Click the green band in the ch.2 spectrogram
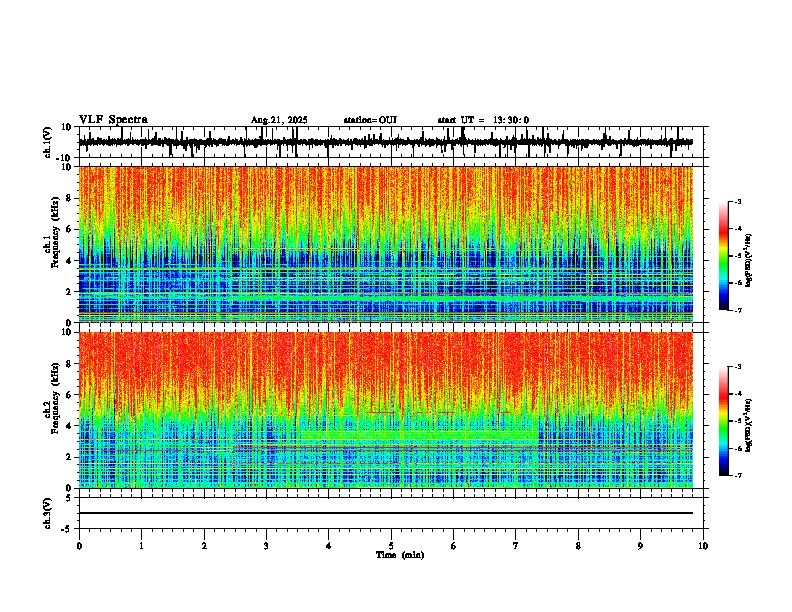Image resolution: width=792 pixels, height=612 pixels. tap(417, 435)
